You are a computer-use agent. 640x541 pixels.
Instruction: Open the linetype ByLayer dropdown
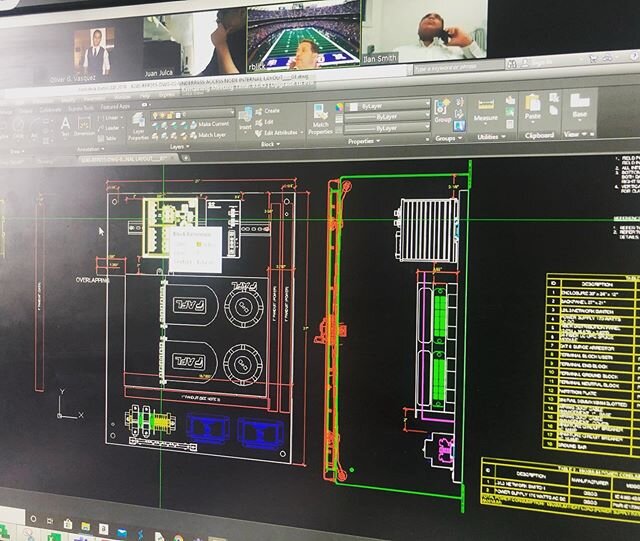[388, 128]
